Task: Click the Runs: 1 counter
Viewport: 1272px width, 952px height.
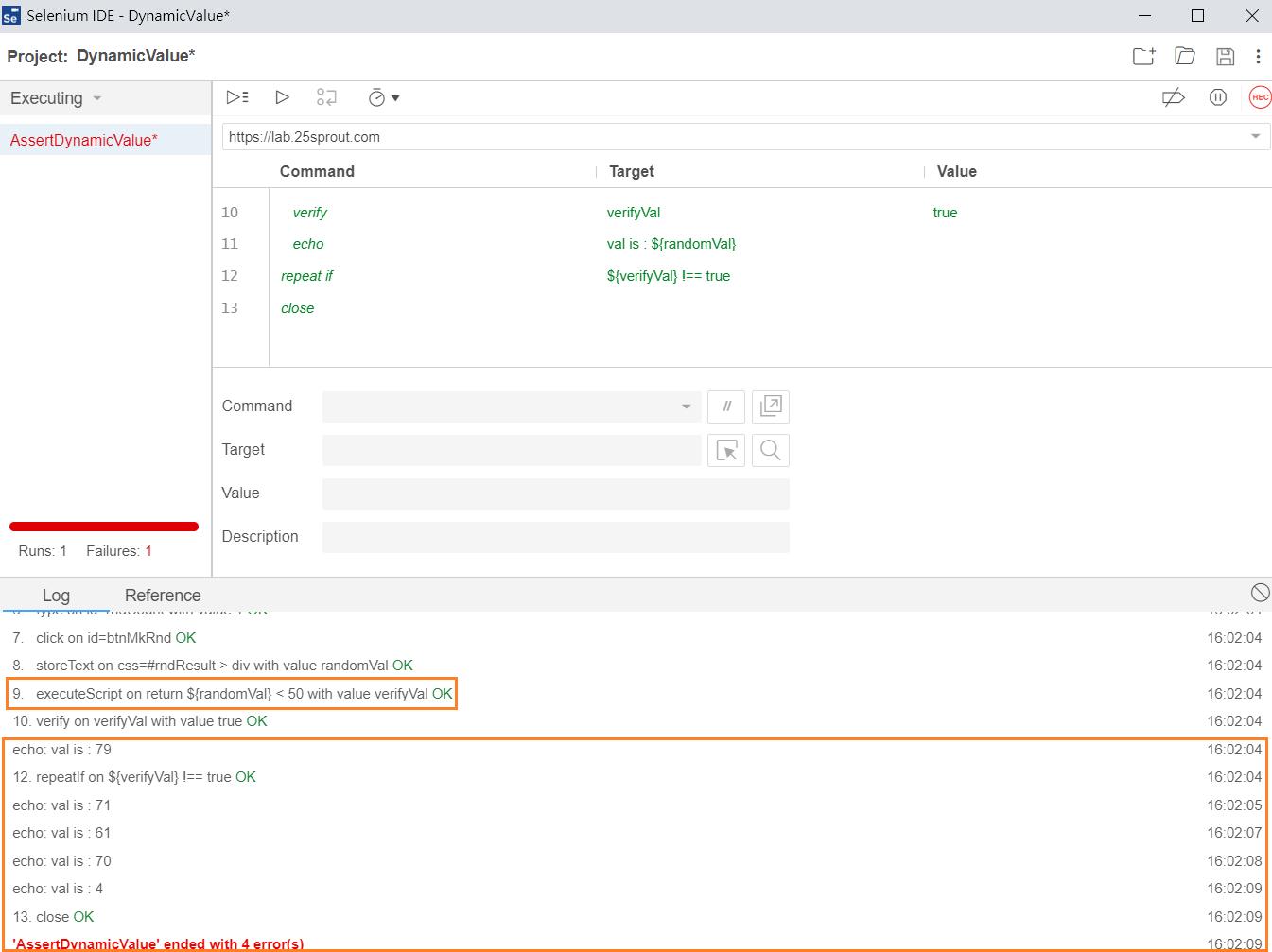Action: point(43,551)
